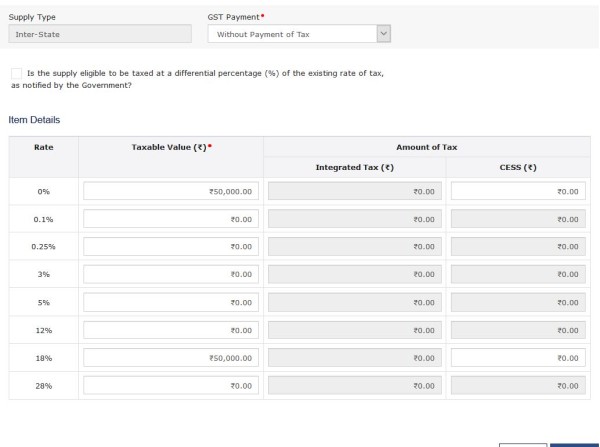Click the Taxable Value field for 0% rate

coord(170,191)
